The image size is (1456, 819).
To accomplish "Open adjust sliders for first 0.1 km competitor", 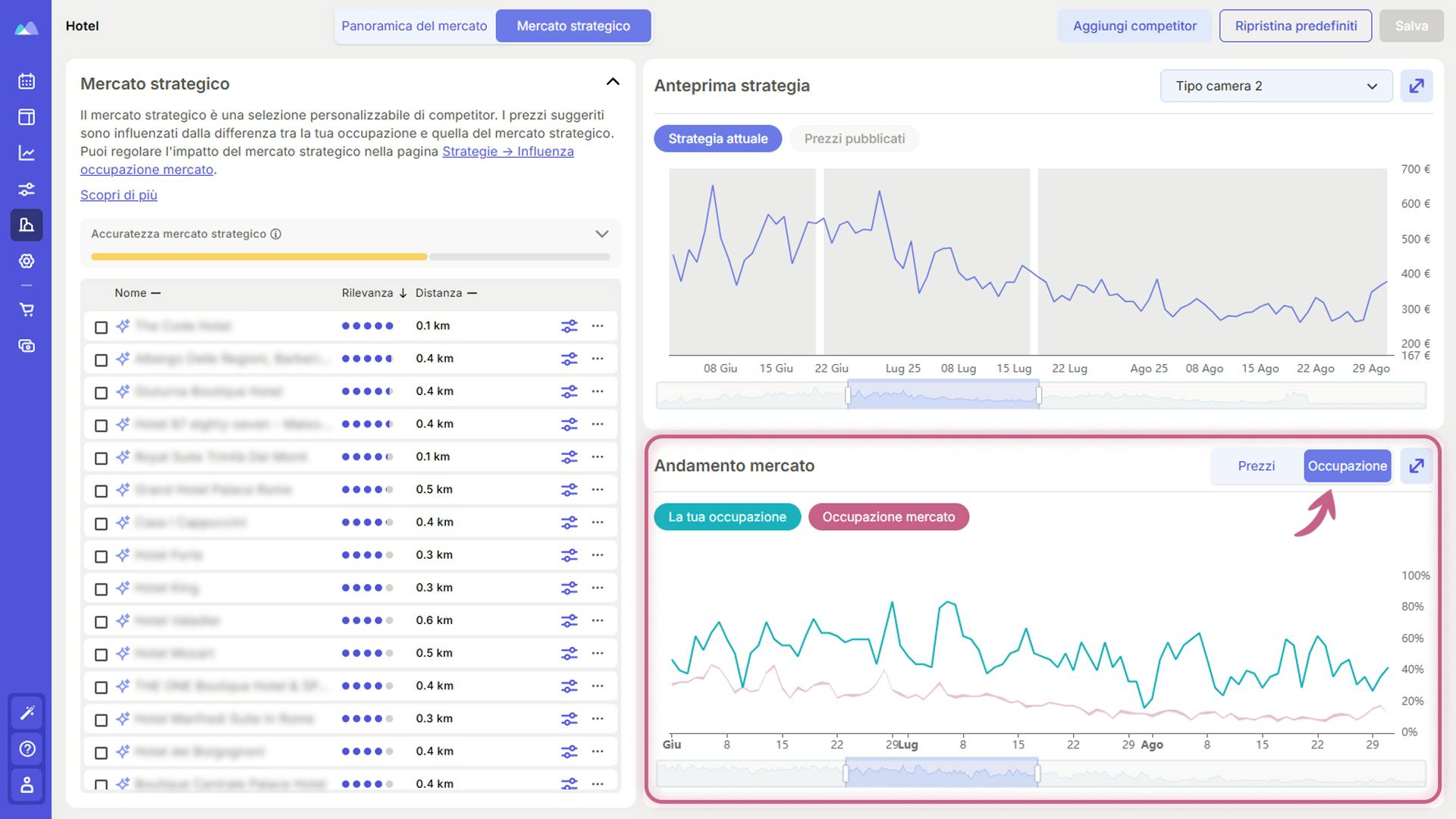I will click(x=569, y=326).
